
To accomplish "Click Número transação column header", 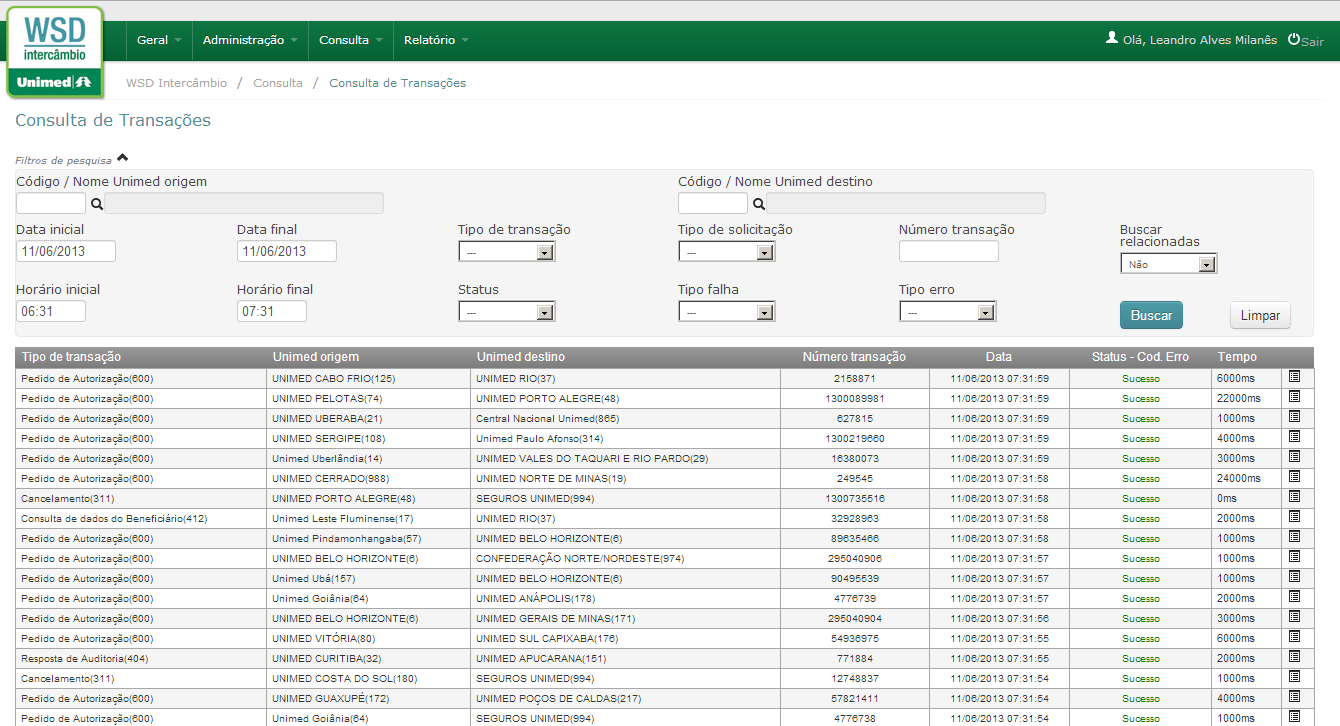I will pyautogui.click(x=854, y=357).
